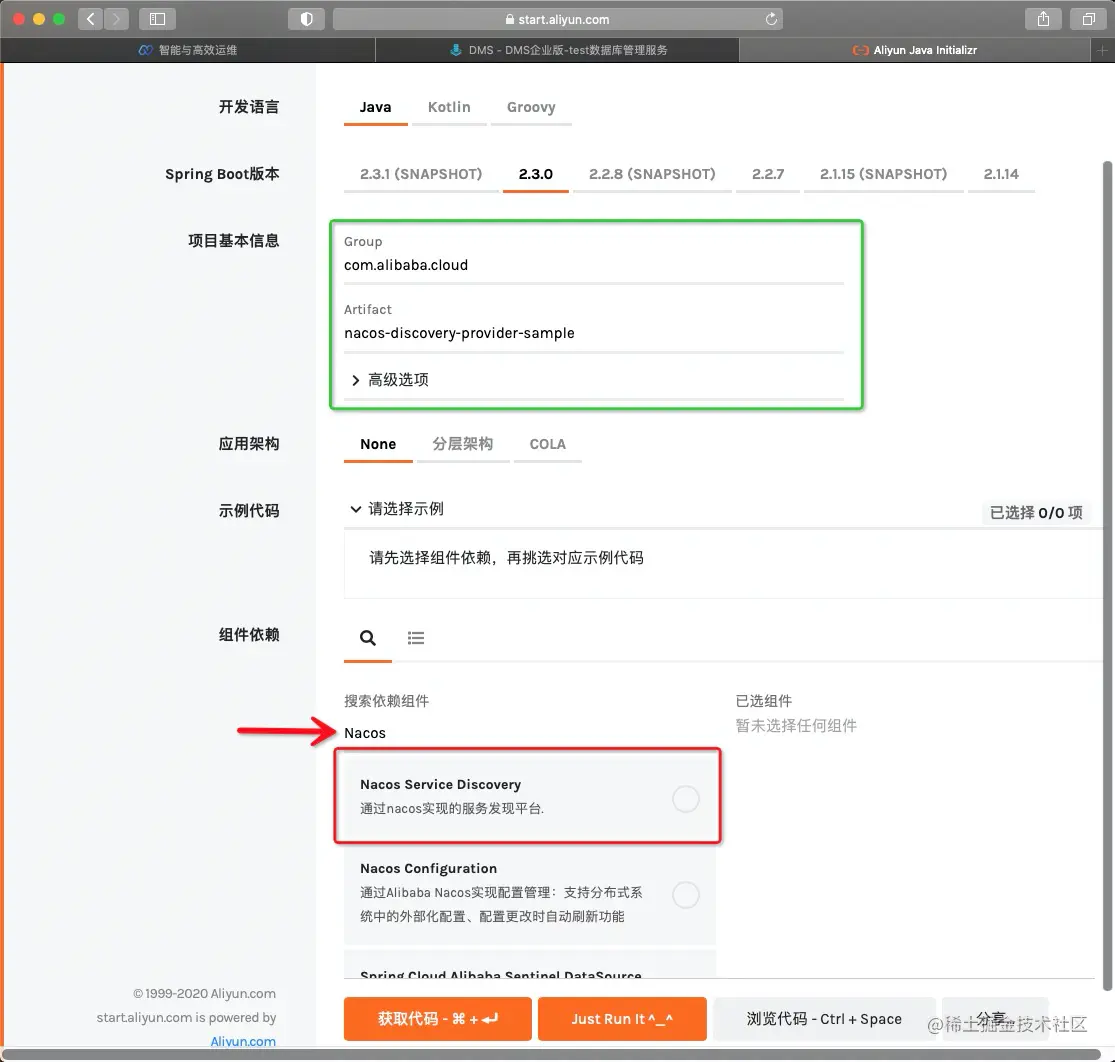Switch to DMS企业版 database browser tab
This screenshot has height=1062, width=1115.
(x=558, y=50)
